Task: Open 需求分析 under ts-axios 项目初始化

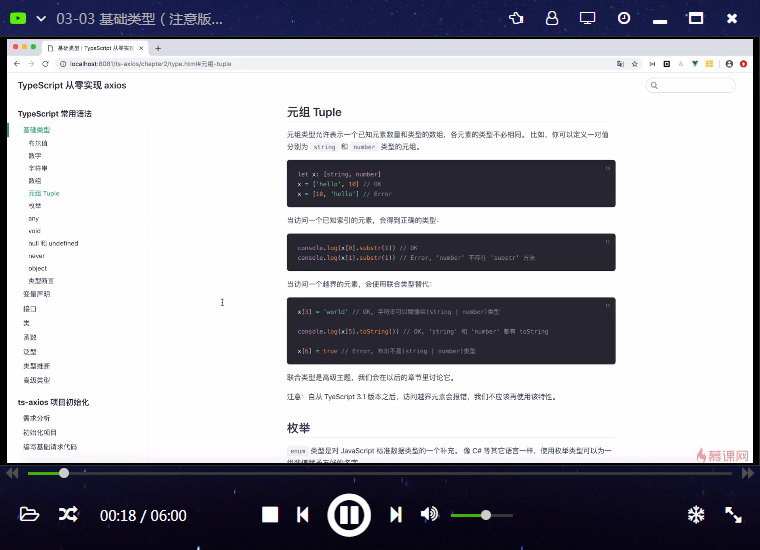Action: point(36,418)
